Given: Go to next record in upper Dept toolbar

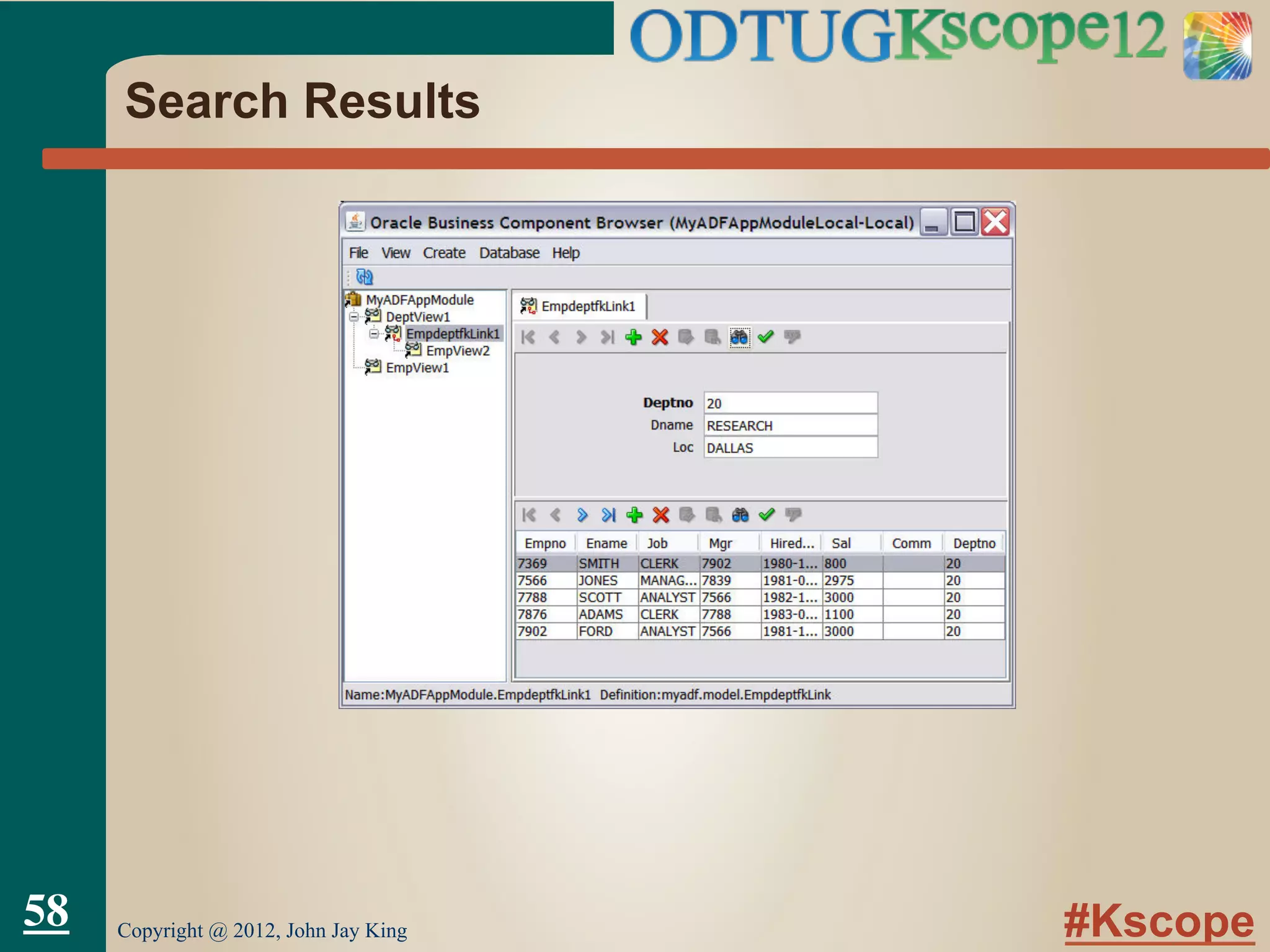Looking at the screenshot, I should pos(581,337).
